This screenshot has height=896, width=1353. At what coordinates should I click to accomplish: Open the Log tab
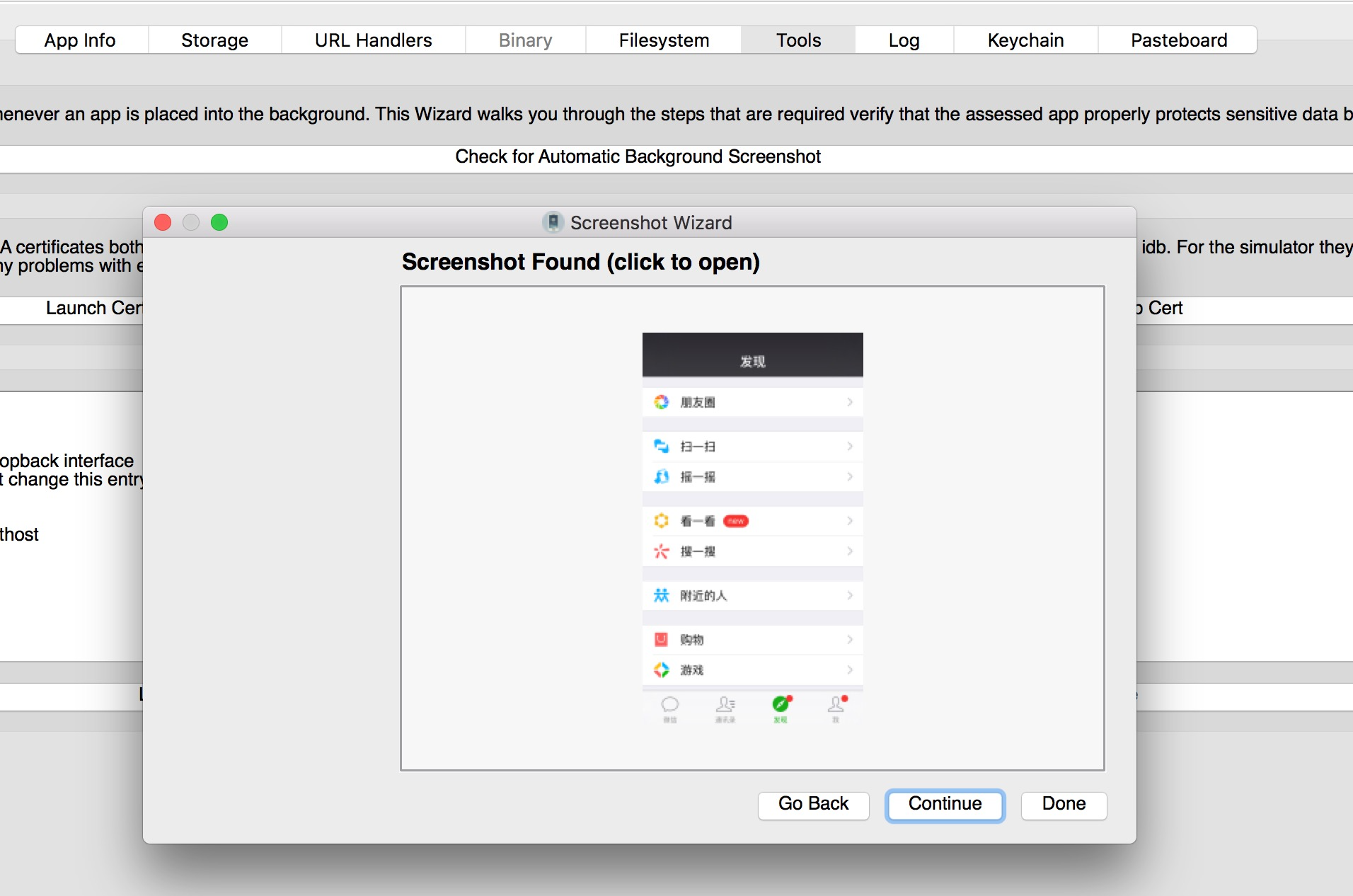(904, 40)
